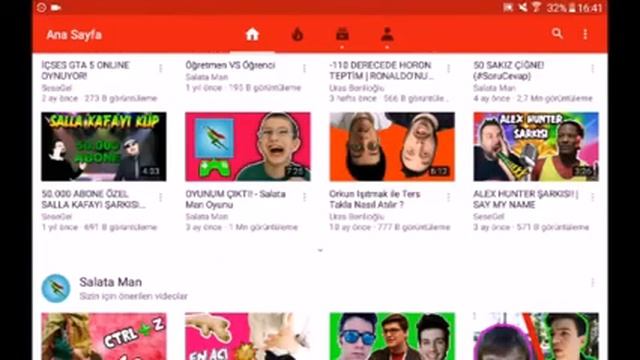The image size is (640, 360).
Task: Select '2 ay önce · 273 B görüntüleme' text
Action: click(99, 98)
